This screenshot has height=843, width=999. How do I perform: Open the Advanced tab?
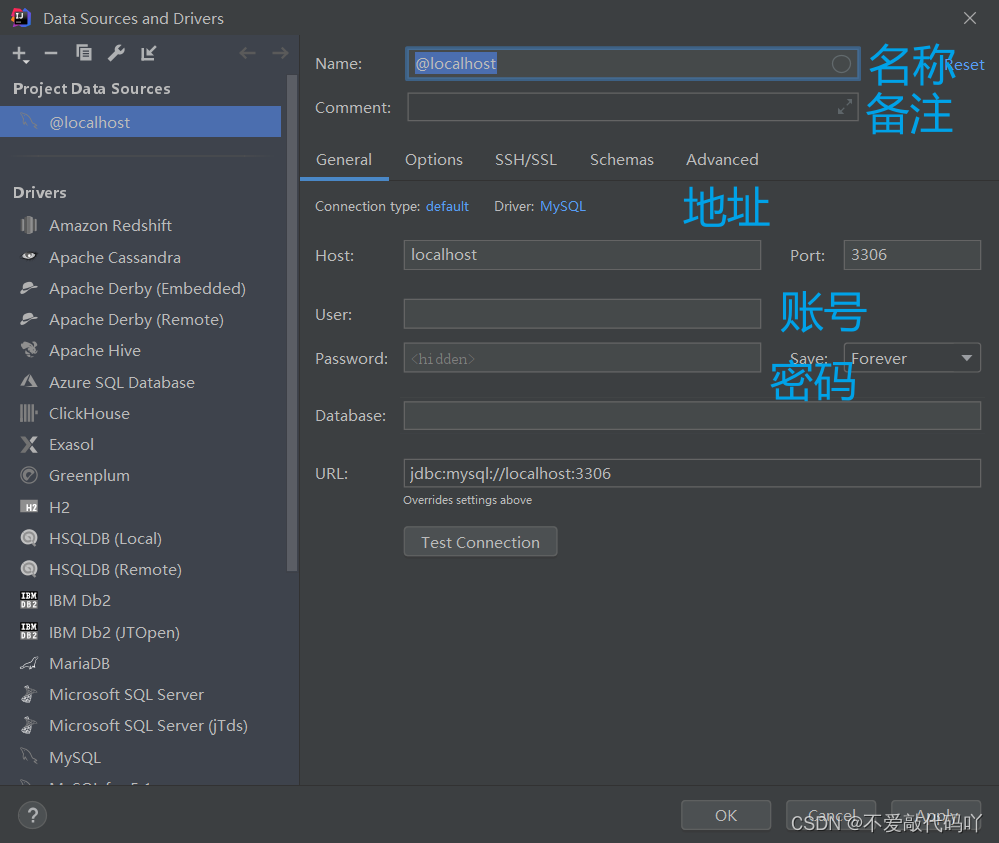(722, 160)
